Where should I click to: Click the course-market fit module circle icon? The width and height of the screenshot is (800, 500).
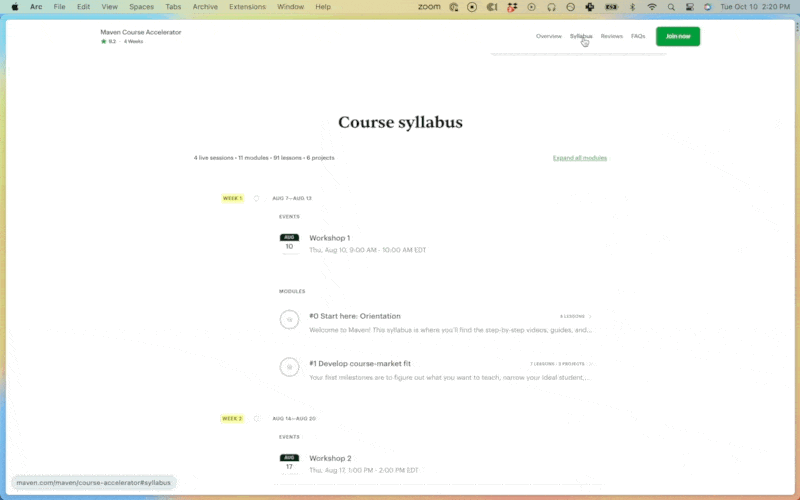(289, 367)
